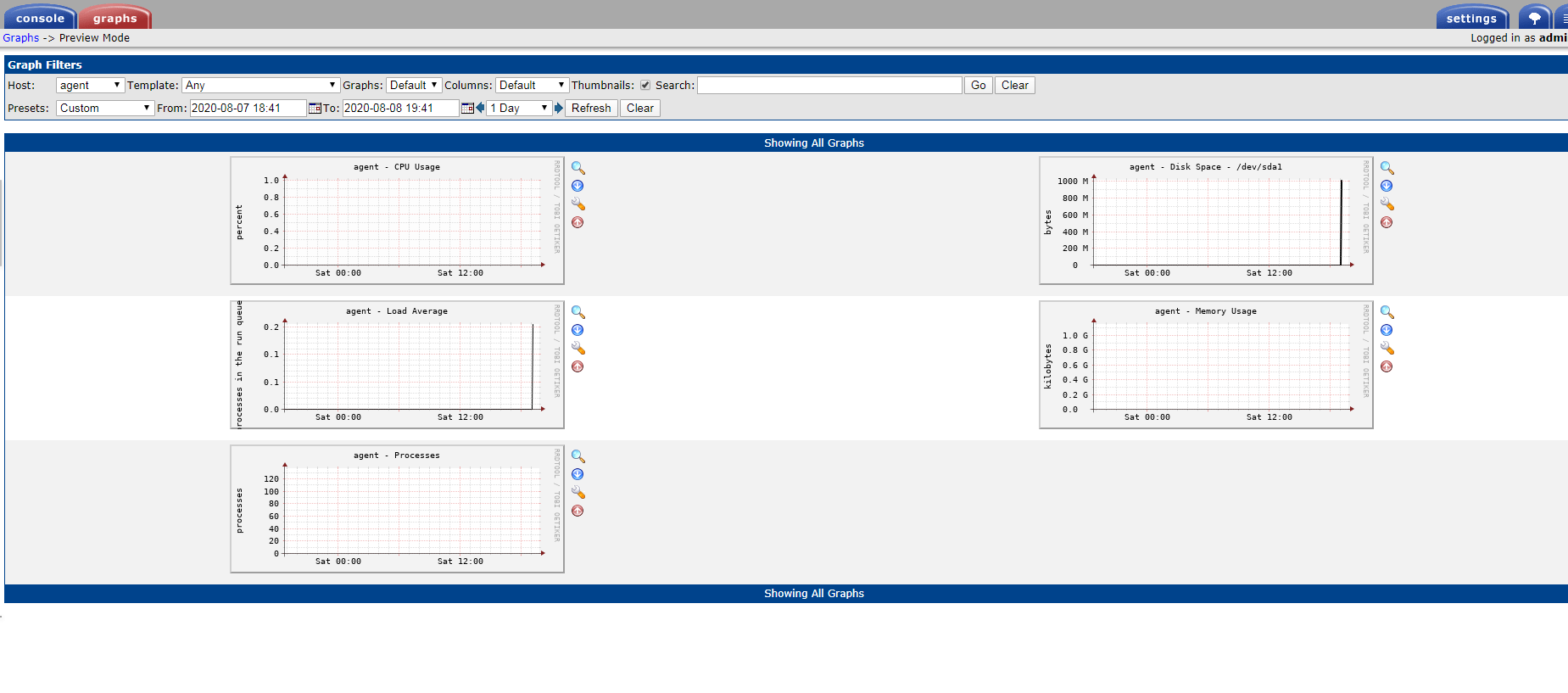The image size is (1568, 693).
Task: Click wrench icon next to Load Average graph
Action: coord(578,349)
